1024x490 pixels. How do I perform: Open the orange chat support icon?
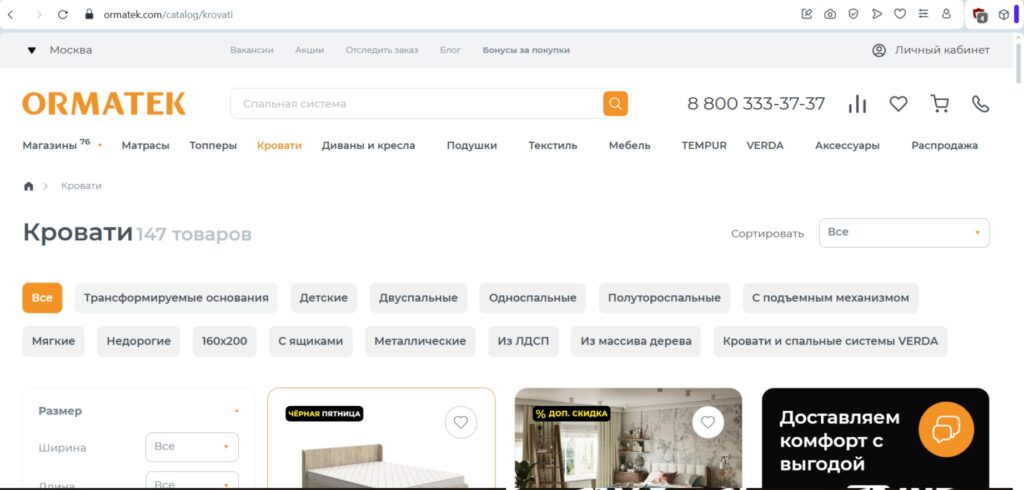[x=946, y=428]
